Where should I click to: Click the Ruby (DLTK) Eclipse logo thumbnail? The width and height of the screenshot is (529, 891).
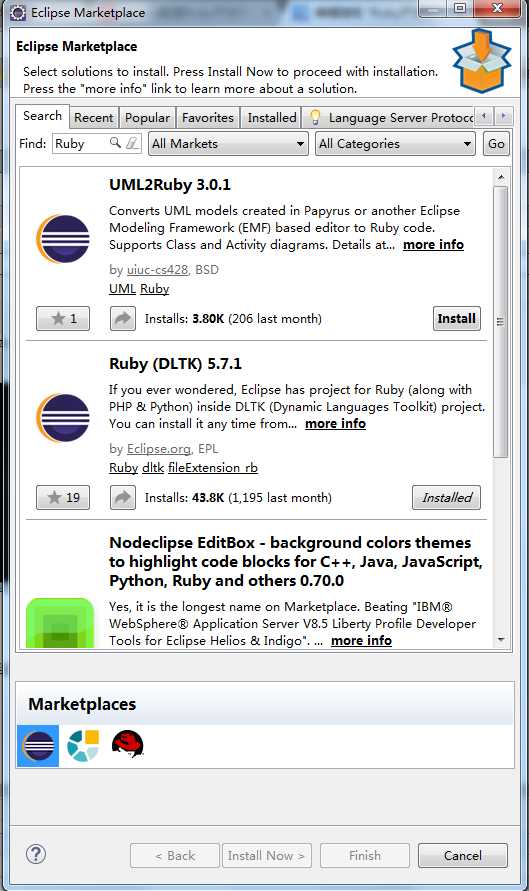(63, 418)
